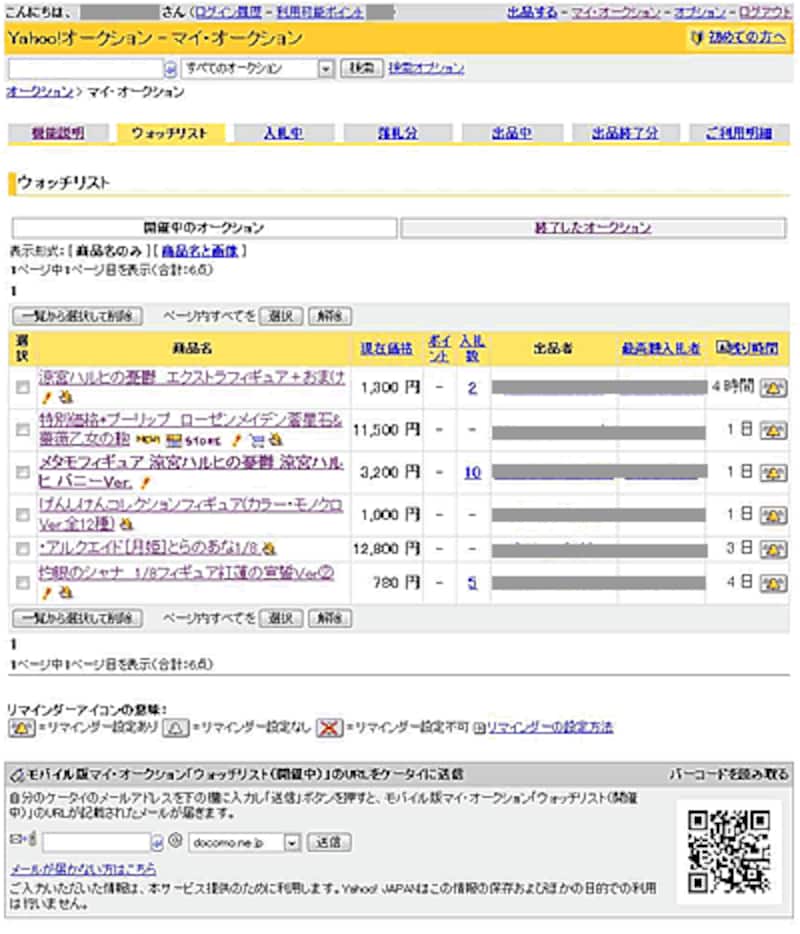The image size is (800, 934).
Task: Click the mobile email address input field
Action: click(96, 842)
